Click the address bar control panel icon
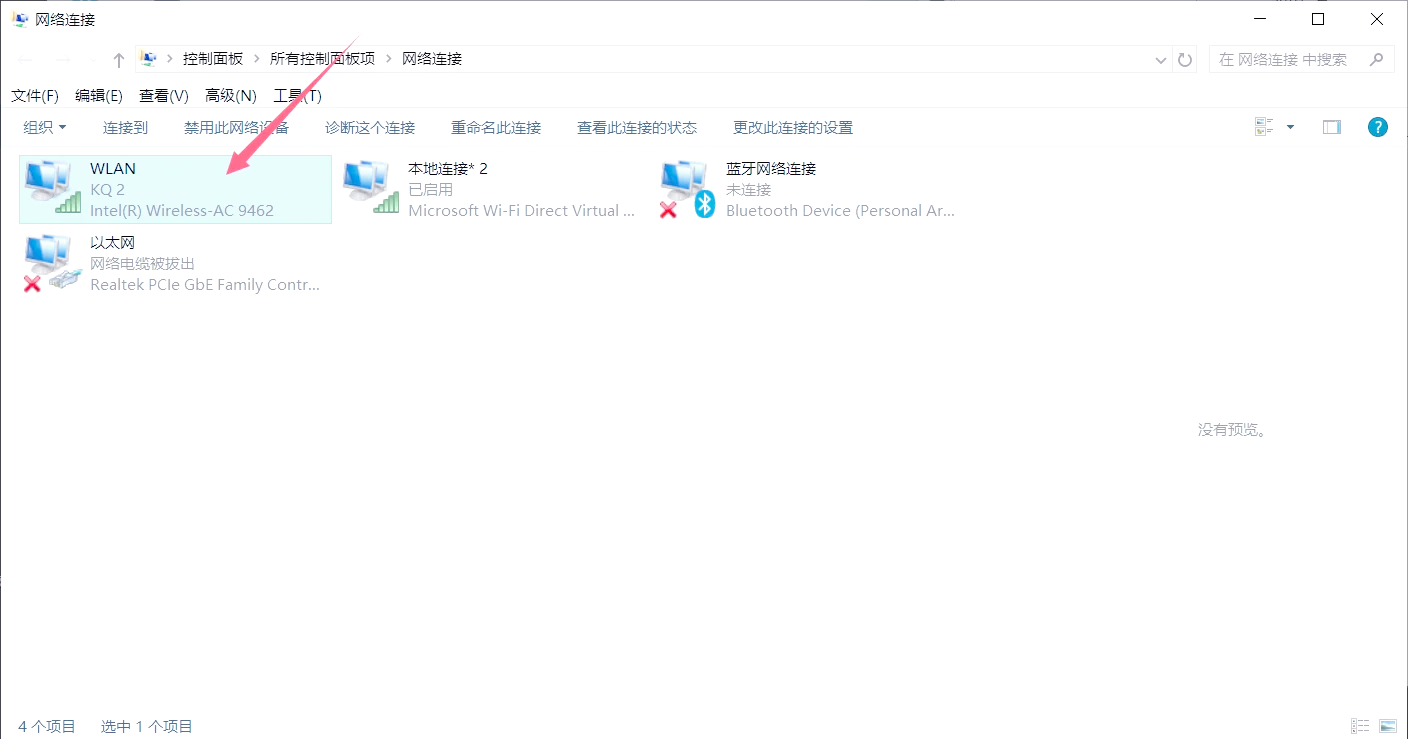 click(149, 59)
